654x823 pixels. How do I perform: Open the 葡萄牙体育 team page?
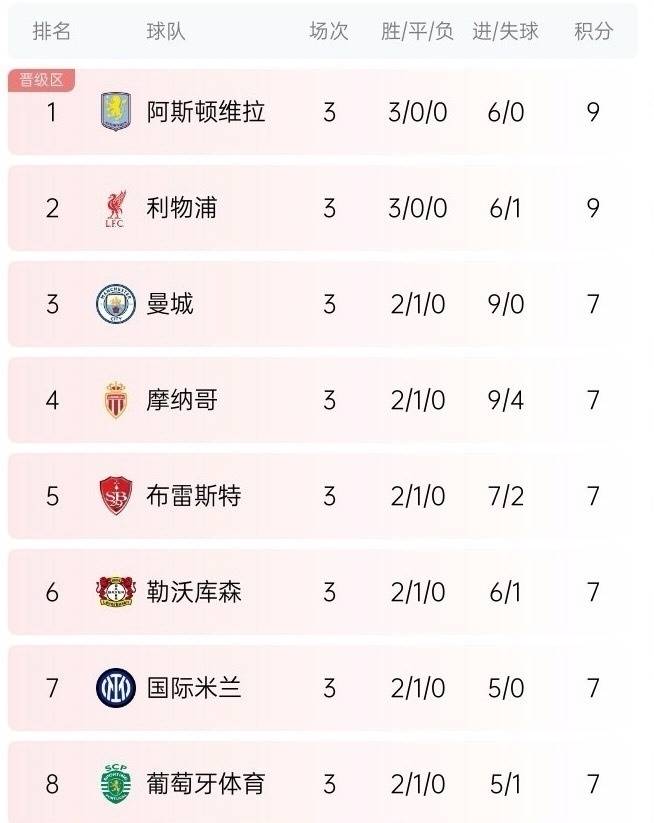(x=205, y=782)
